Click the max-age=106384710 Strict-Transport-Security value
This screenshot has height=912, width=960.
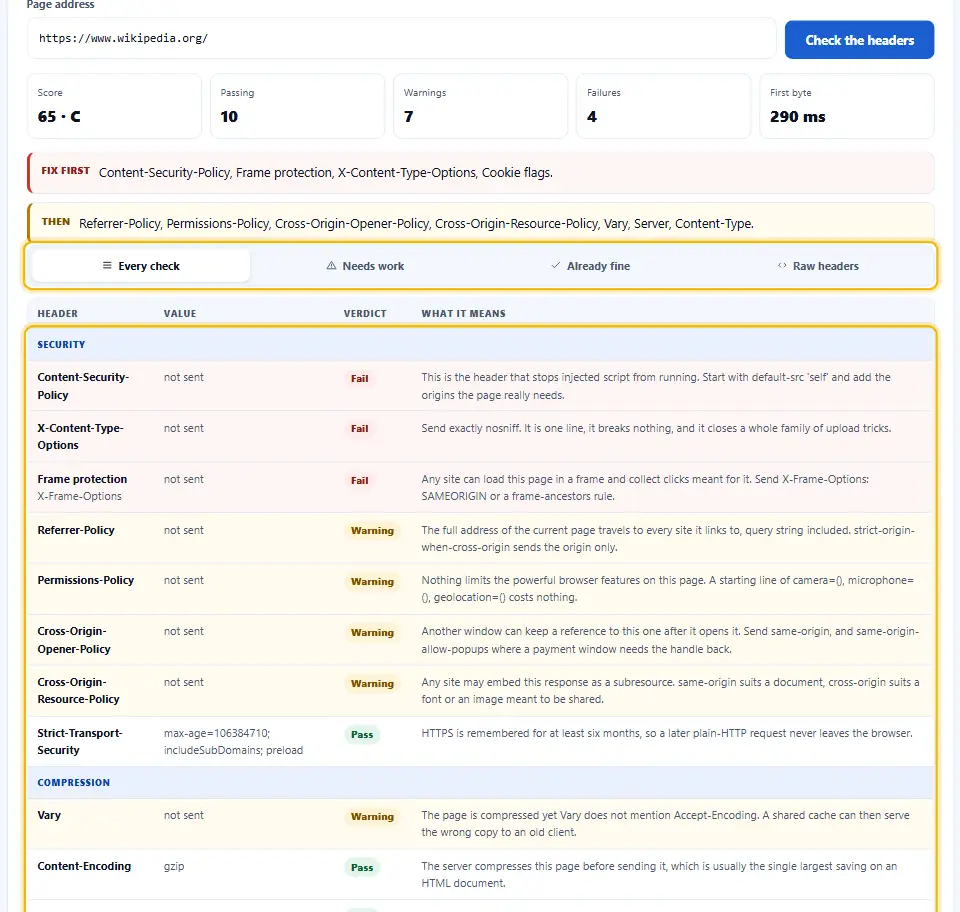coord(233,741)
